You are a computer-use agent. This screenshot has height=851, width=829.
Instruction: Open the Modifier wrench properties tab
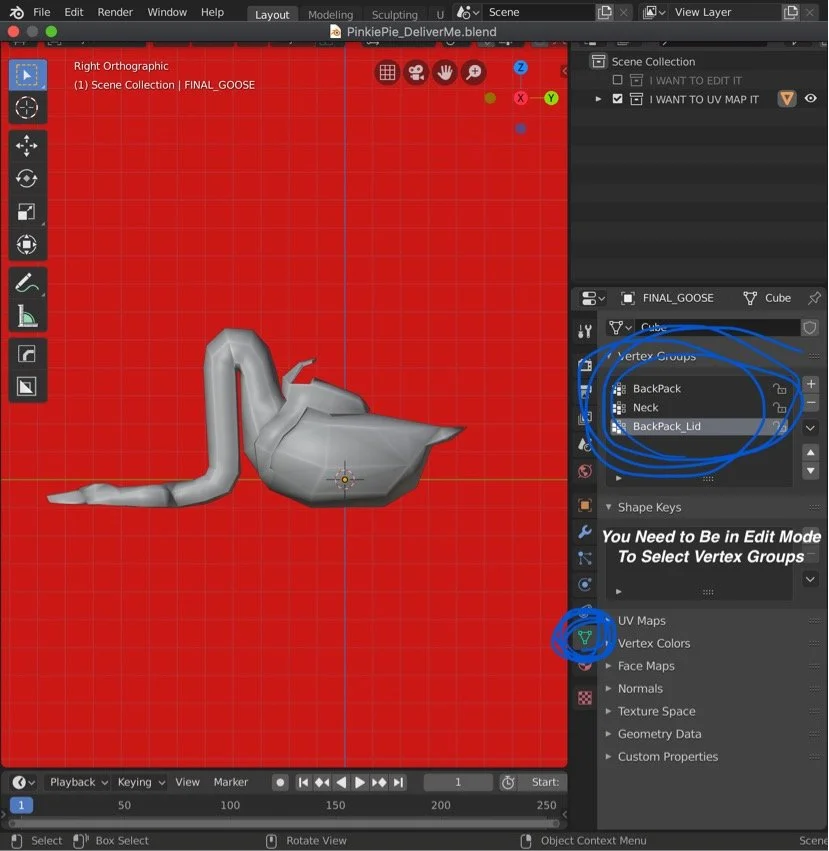tap(585, 531)
